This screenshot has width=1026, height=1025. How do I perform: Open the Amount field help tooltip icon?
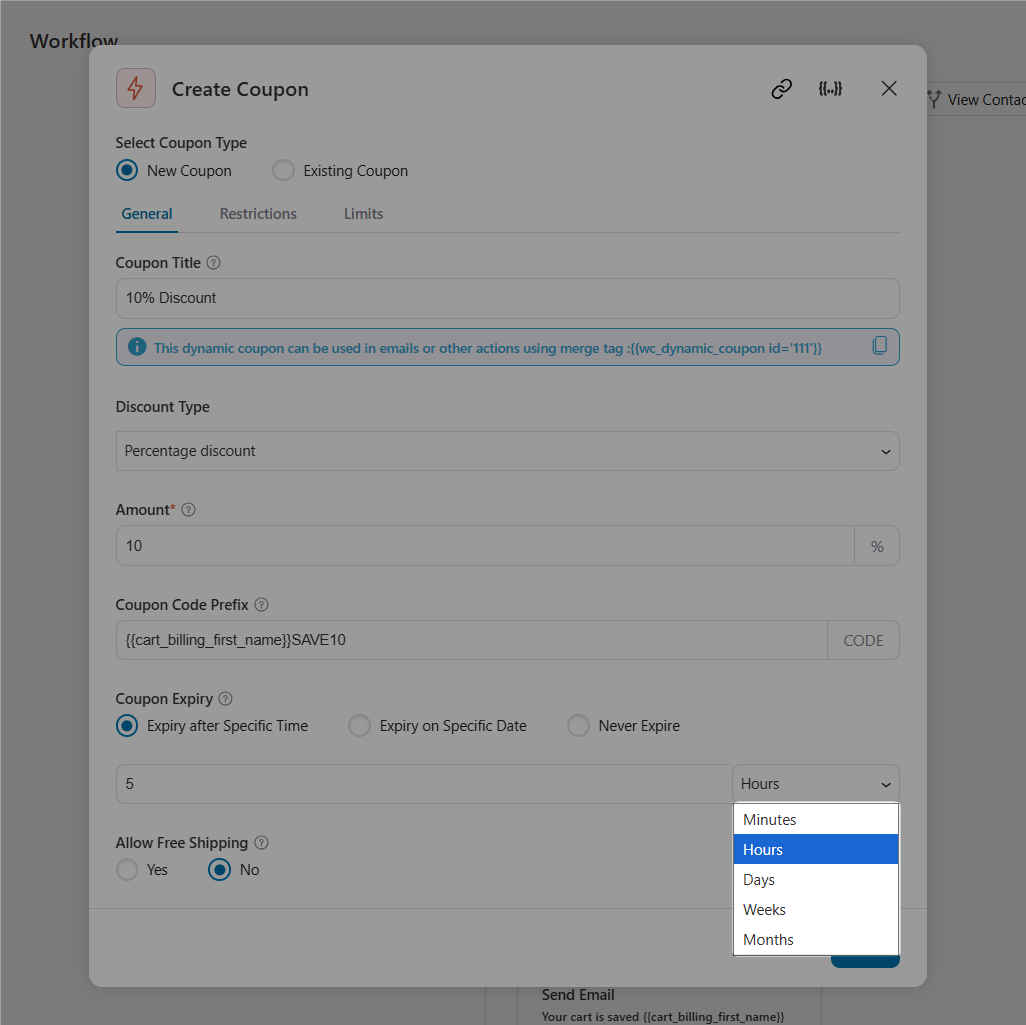(188, 509)
